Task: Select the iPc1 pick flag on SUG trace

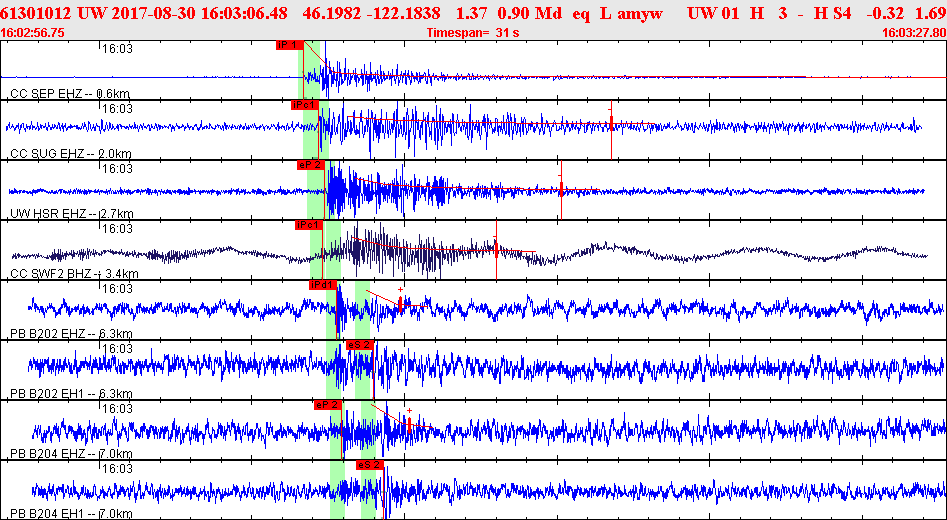Action: point(304,104)
